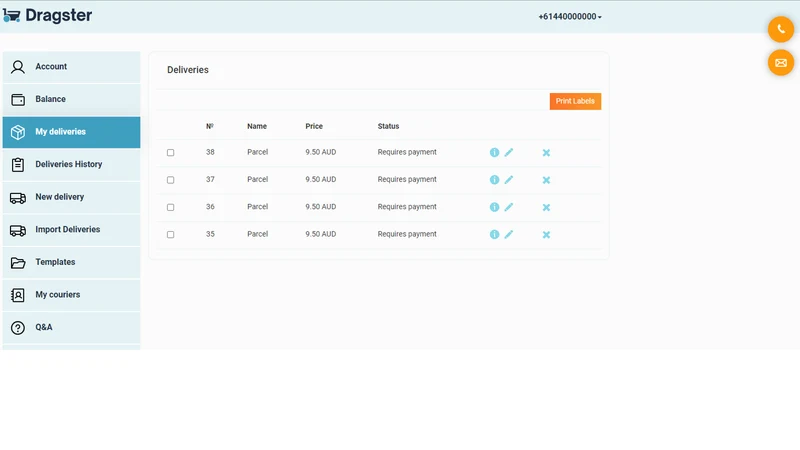Click the Import Deliveries truck icon
800x450 pixels.
(18, 230)
